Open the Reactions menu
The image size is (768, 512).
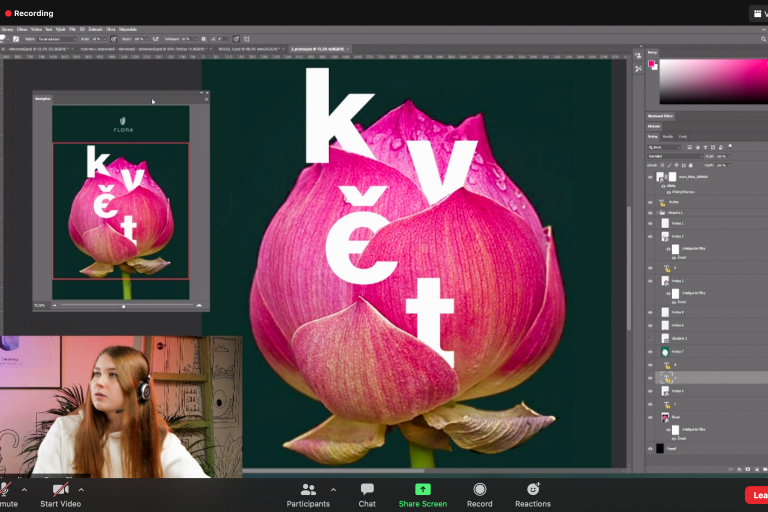coord(533,489)
